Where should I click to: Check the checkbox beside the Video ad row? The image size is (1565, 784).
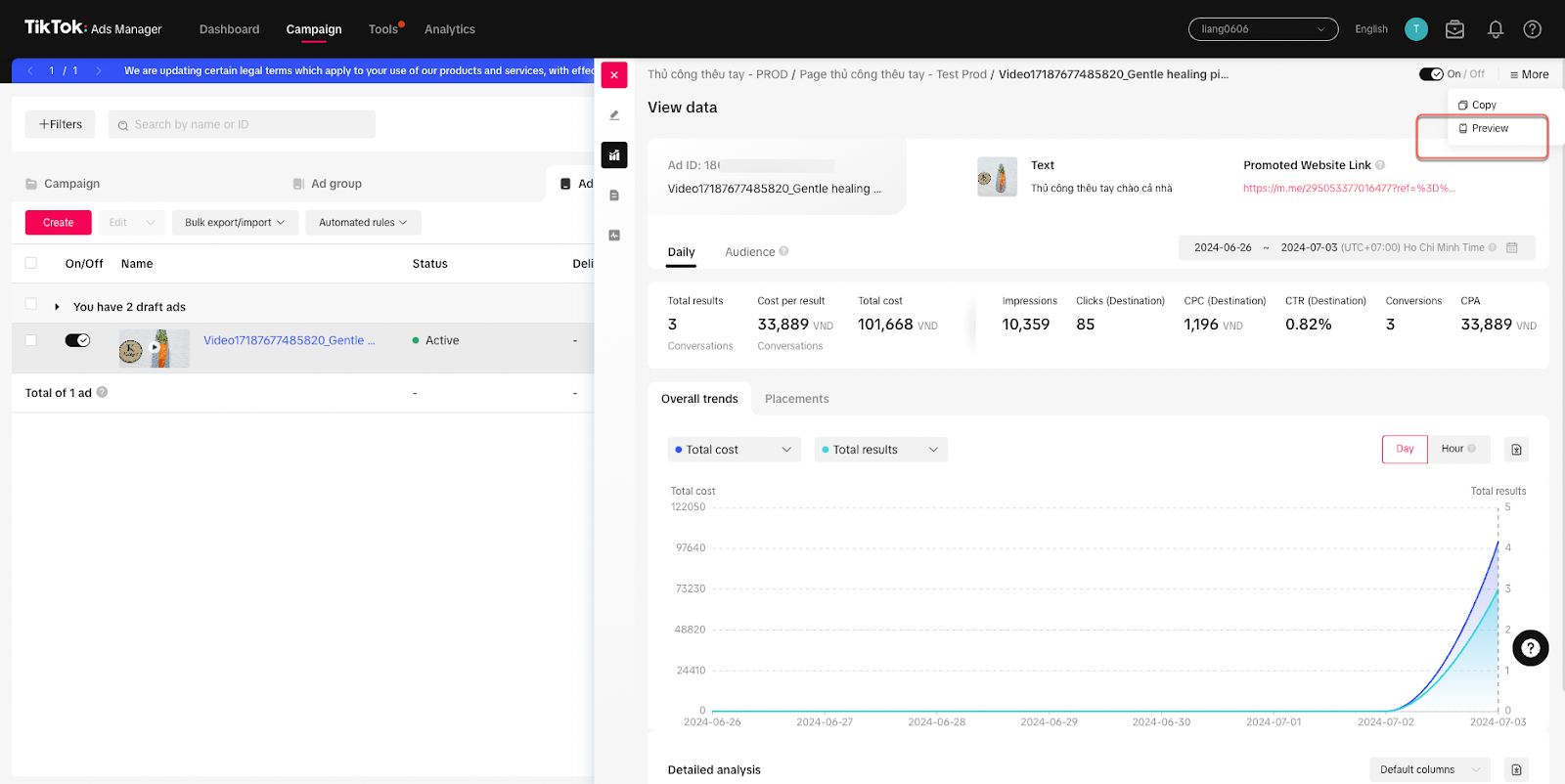coord(31,340)
